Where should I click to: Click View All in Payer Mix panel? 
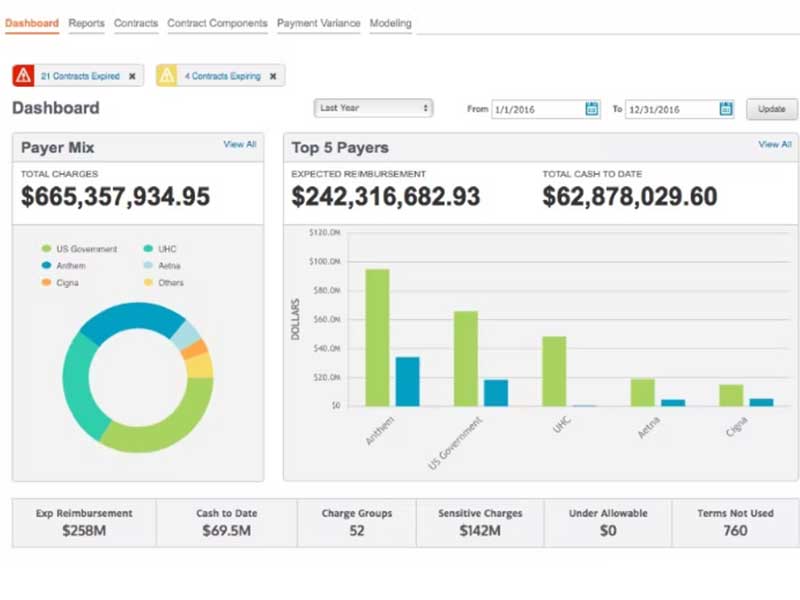240,145
